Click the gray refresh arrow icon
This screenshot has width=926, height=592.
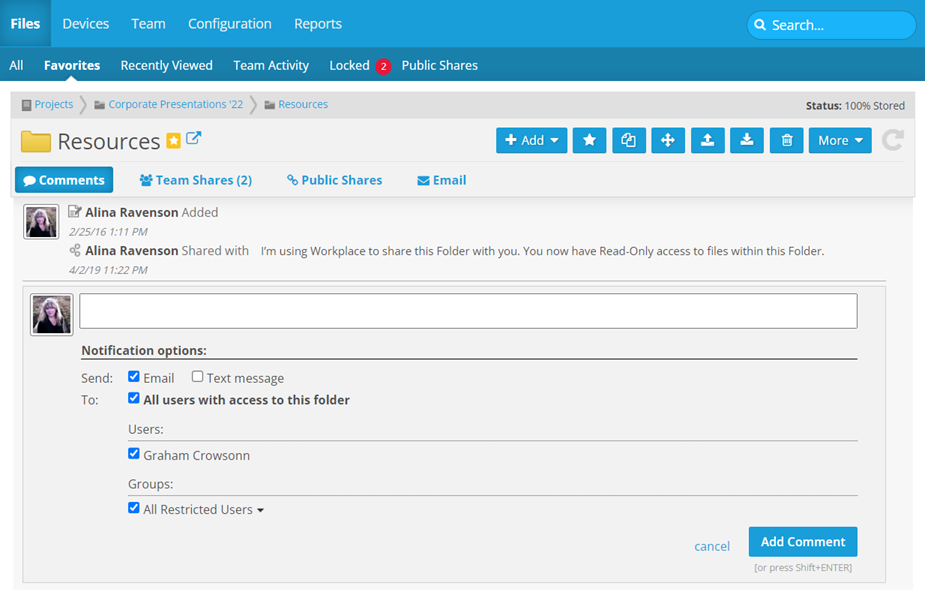click(893, 141)
